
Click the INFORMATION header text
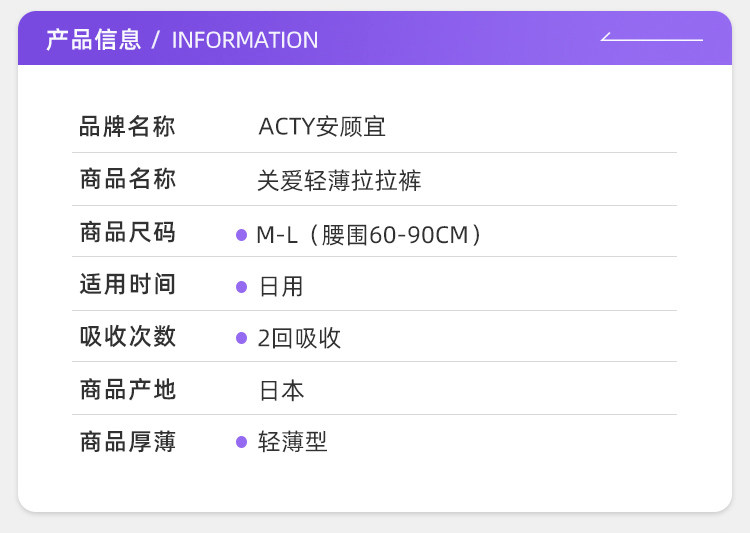click(245, 40)
